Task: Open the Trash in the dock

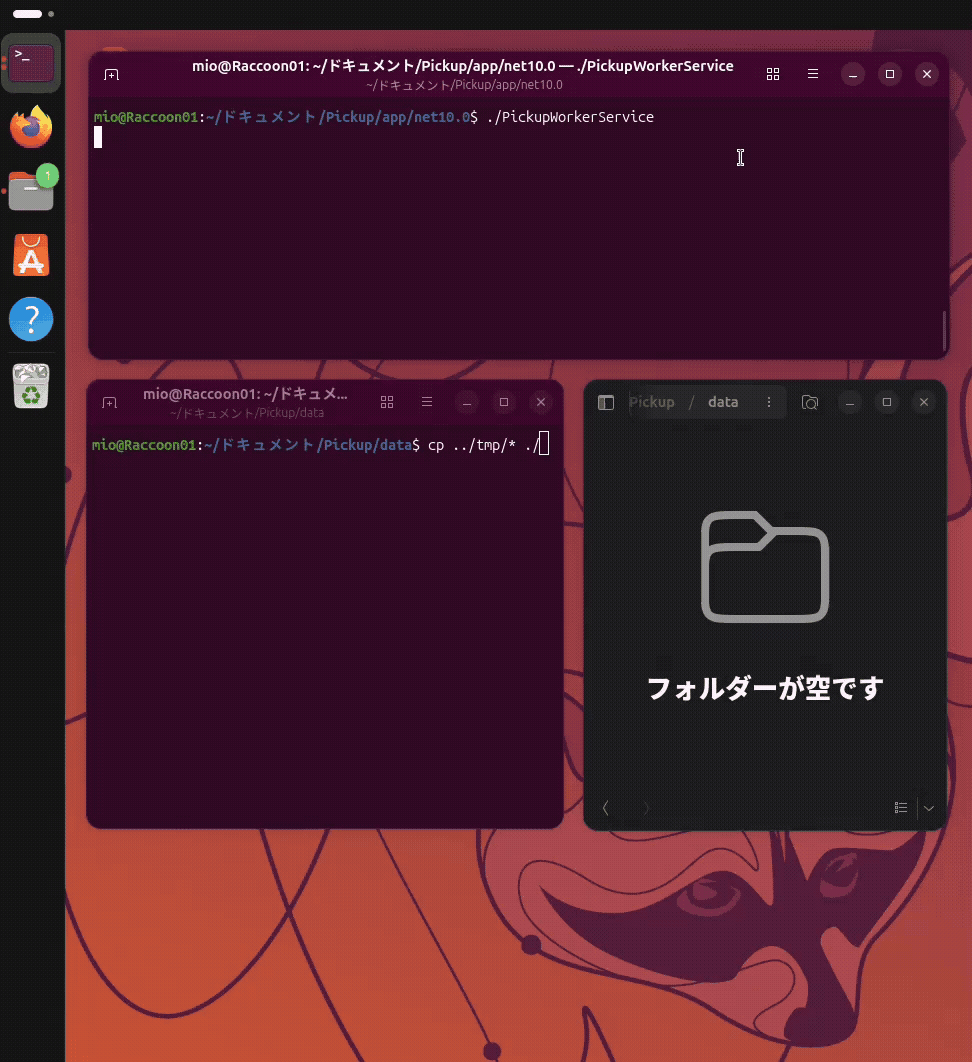Action: click(31, 385)
